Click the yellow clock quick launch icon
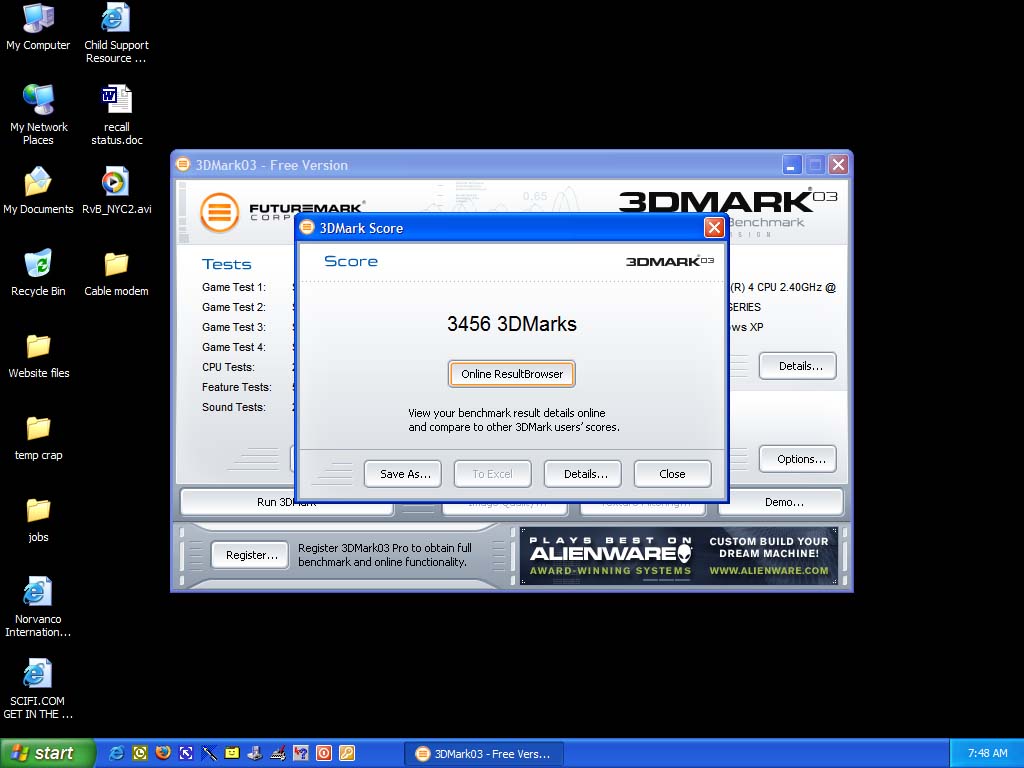This screenshot has width=1024, height=768. pos(140,753)
